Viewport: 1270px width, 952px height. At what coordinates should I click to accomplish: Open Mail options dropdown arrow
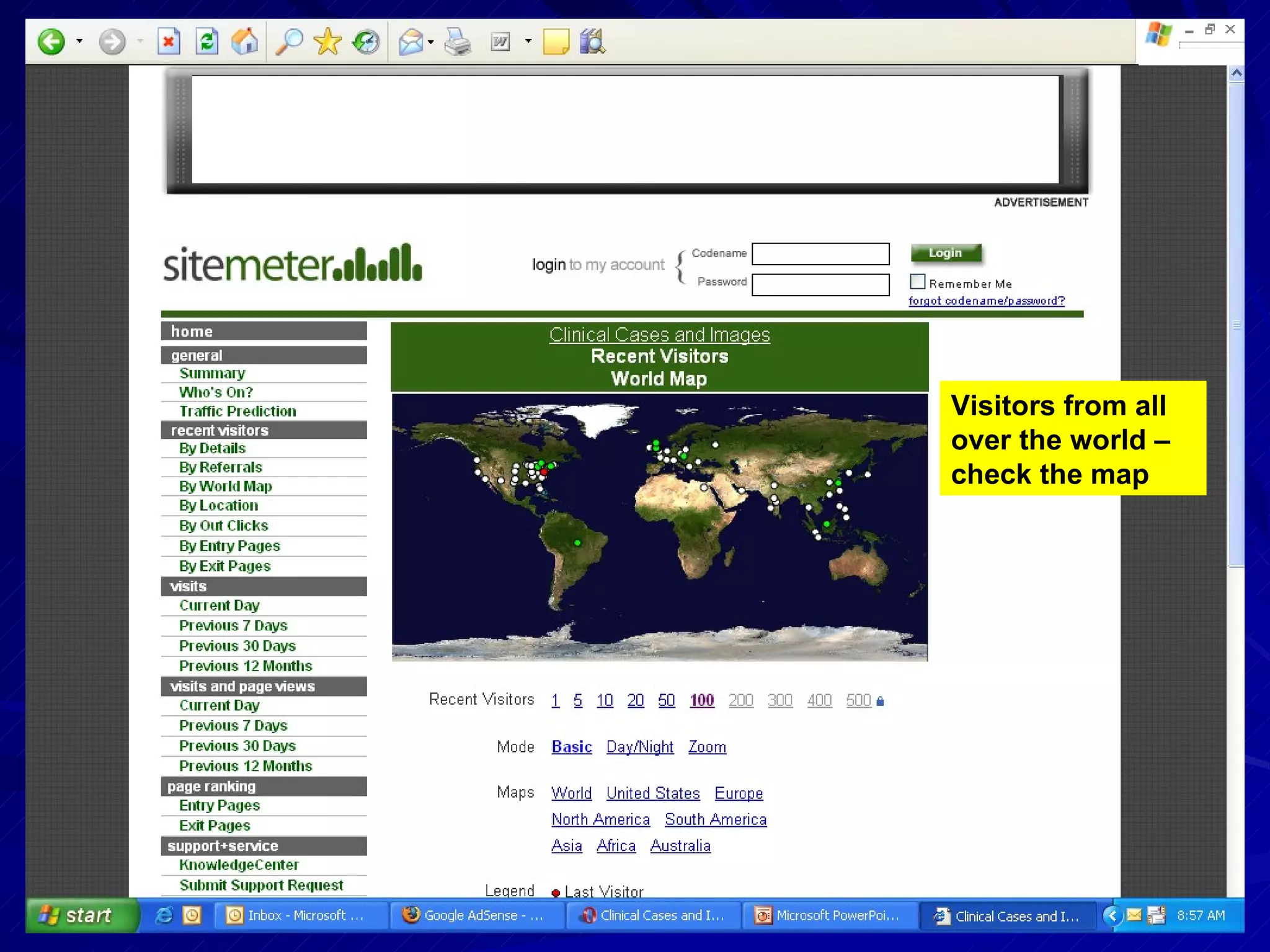(431, 42)
